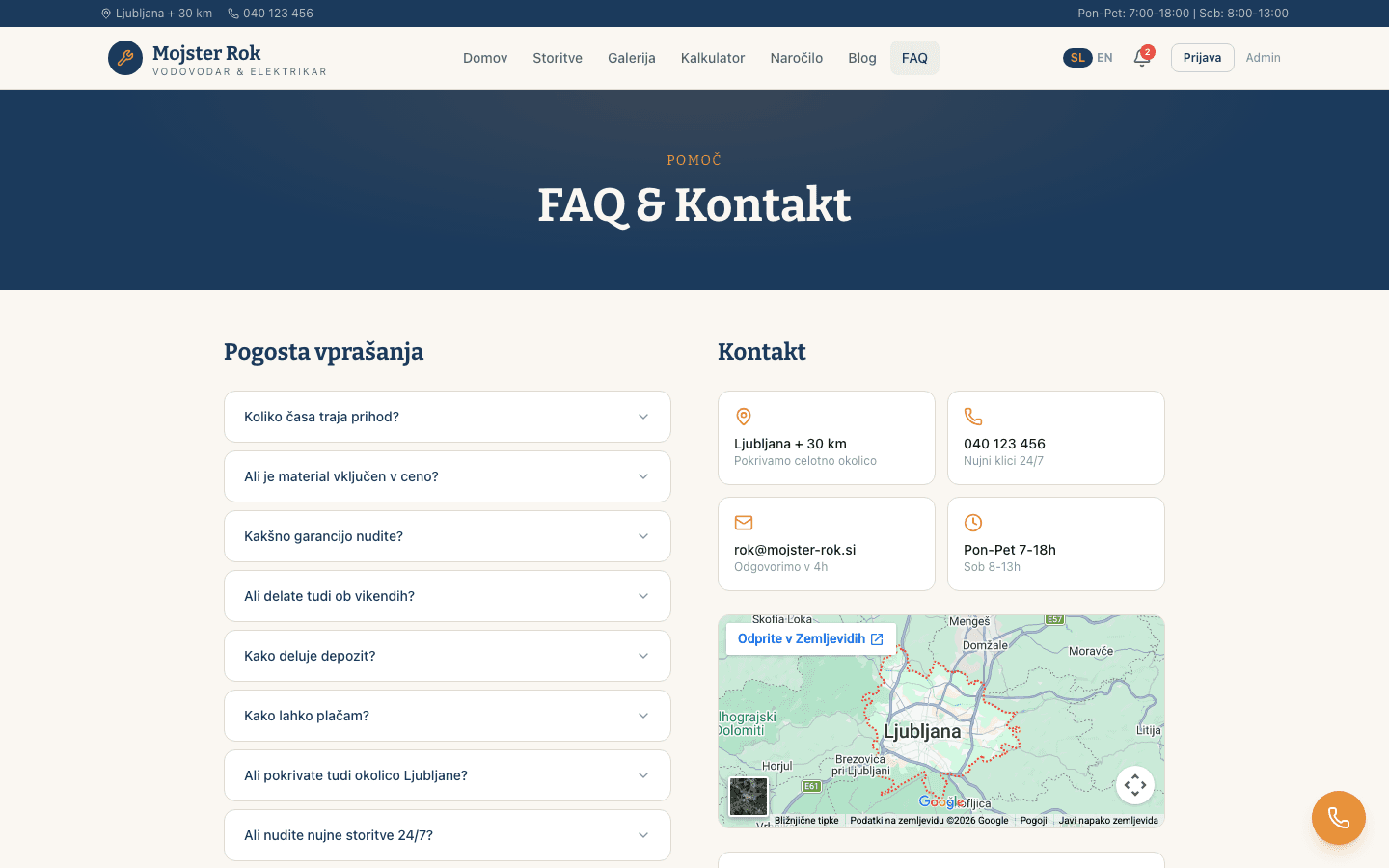This screenshot has width=1389, height=868.
Task: Click opening hours text in top bar
Action: coord(1183,14)
